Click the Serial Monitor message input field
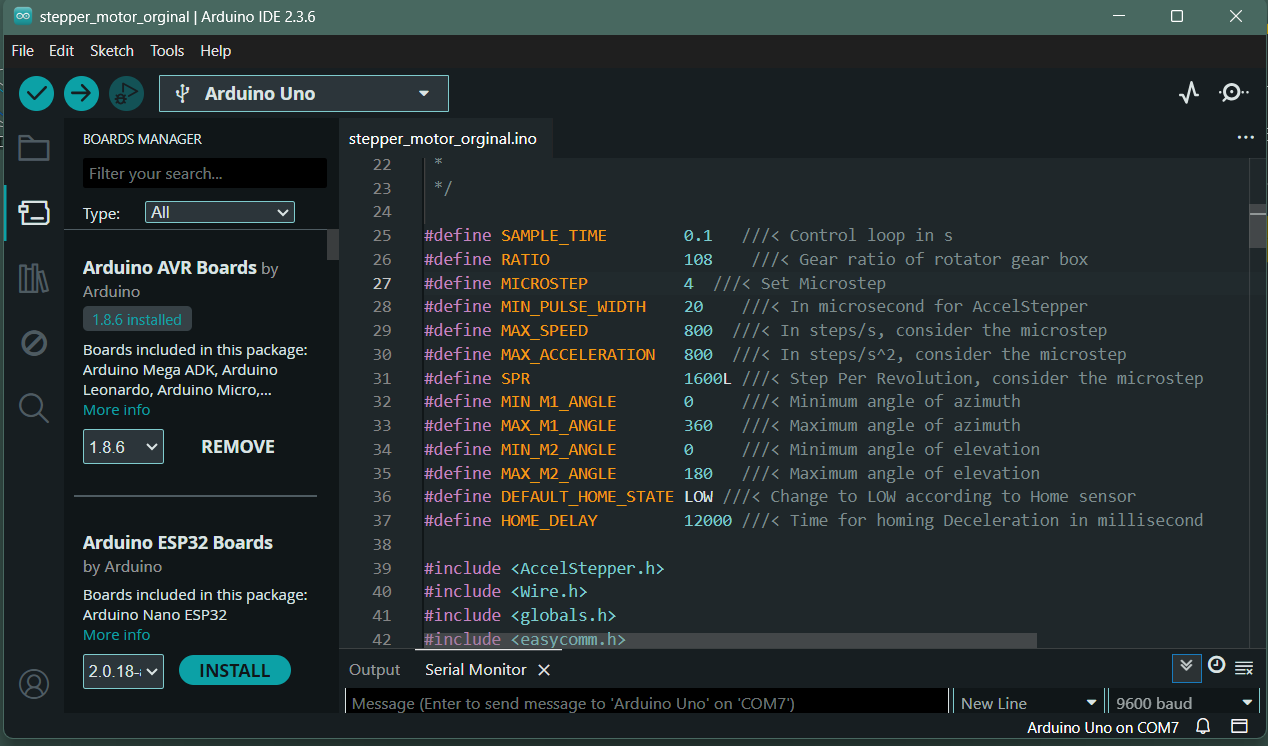 647,703
